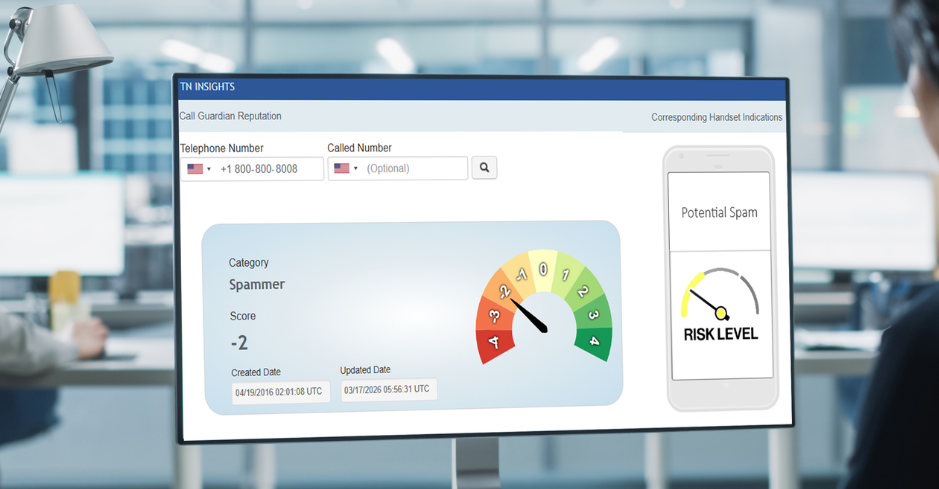The image size is (939, 489).
Task: Click the red -4 segment of the gauge
Action: (x=495, y=344)
